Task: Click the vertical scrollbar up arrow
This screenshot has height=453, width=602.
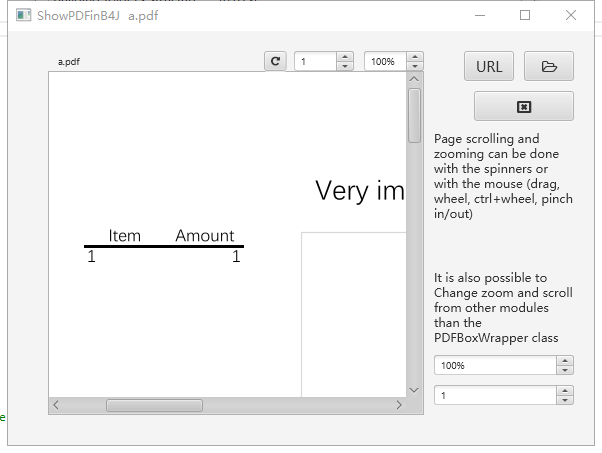Action: [x=414, y=79]
